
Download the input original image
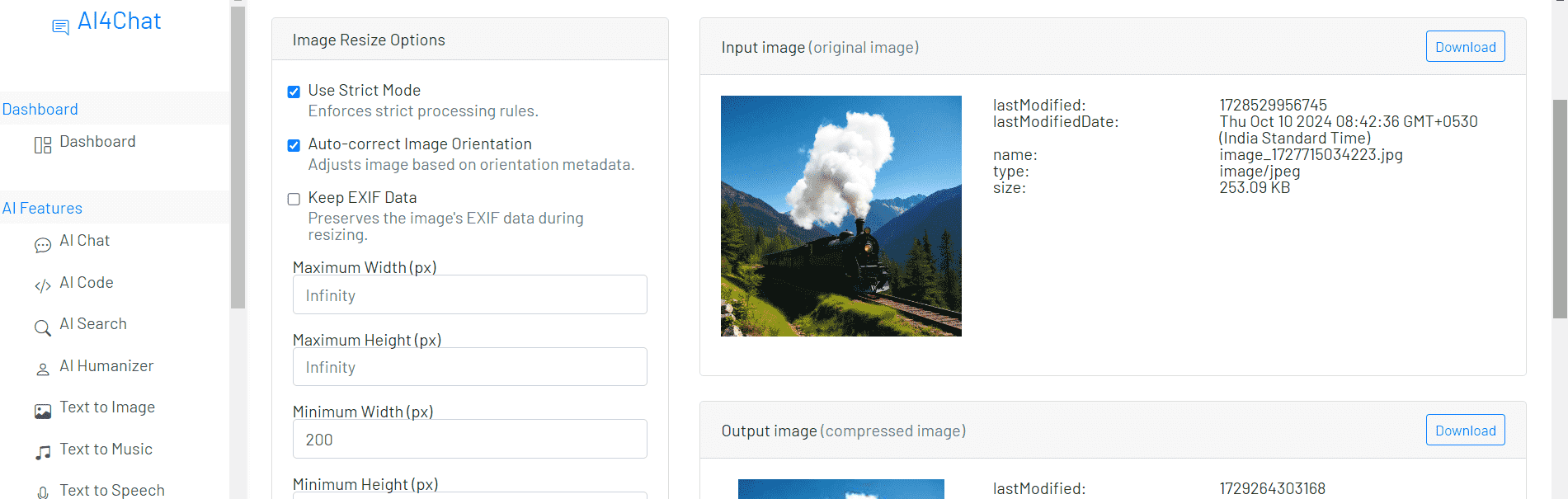1465,47
